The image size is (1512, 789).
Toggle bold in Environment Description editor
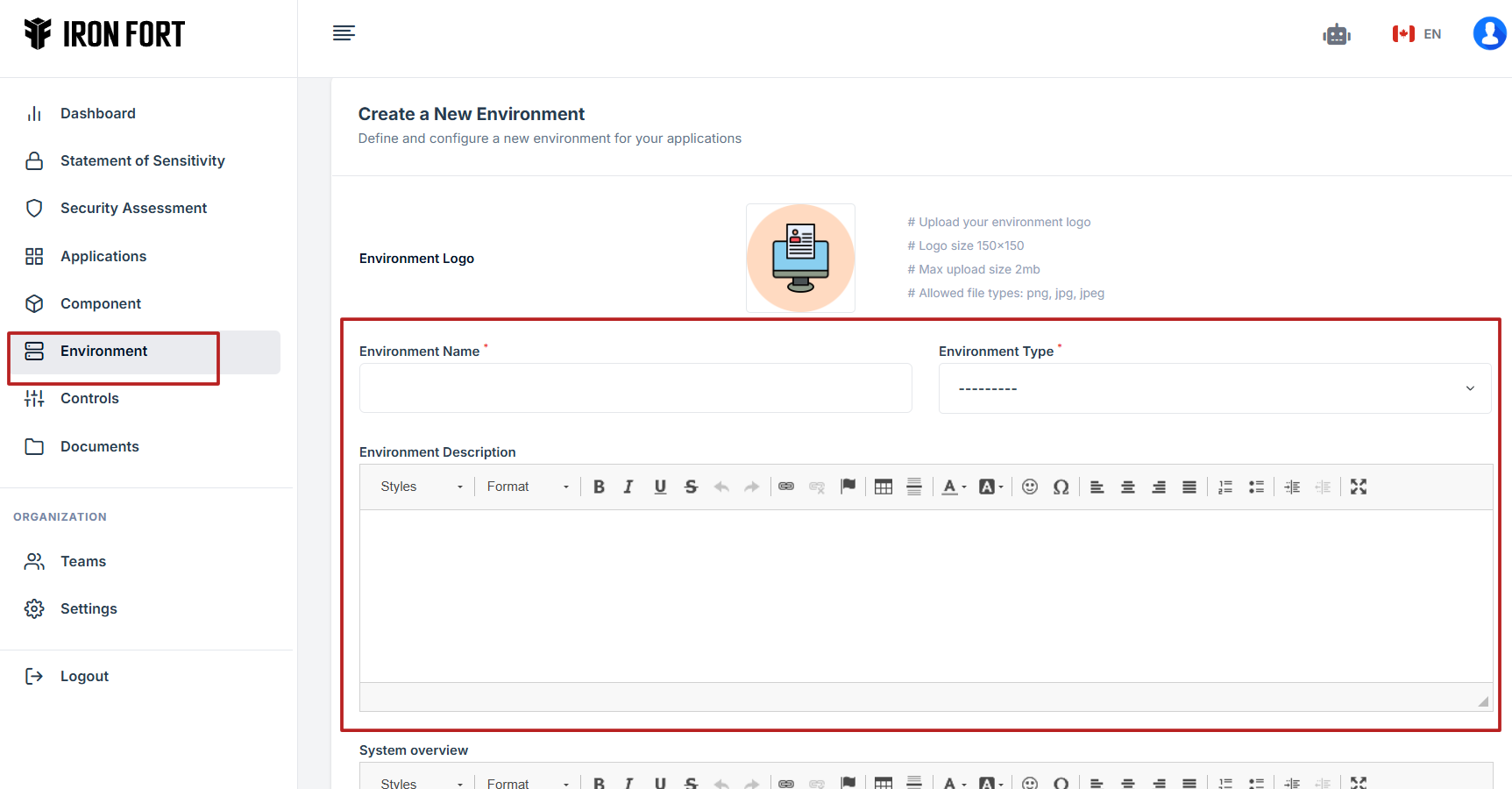[x=599, y=487]
